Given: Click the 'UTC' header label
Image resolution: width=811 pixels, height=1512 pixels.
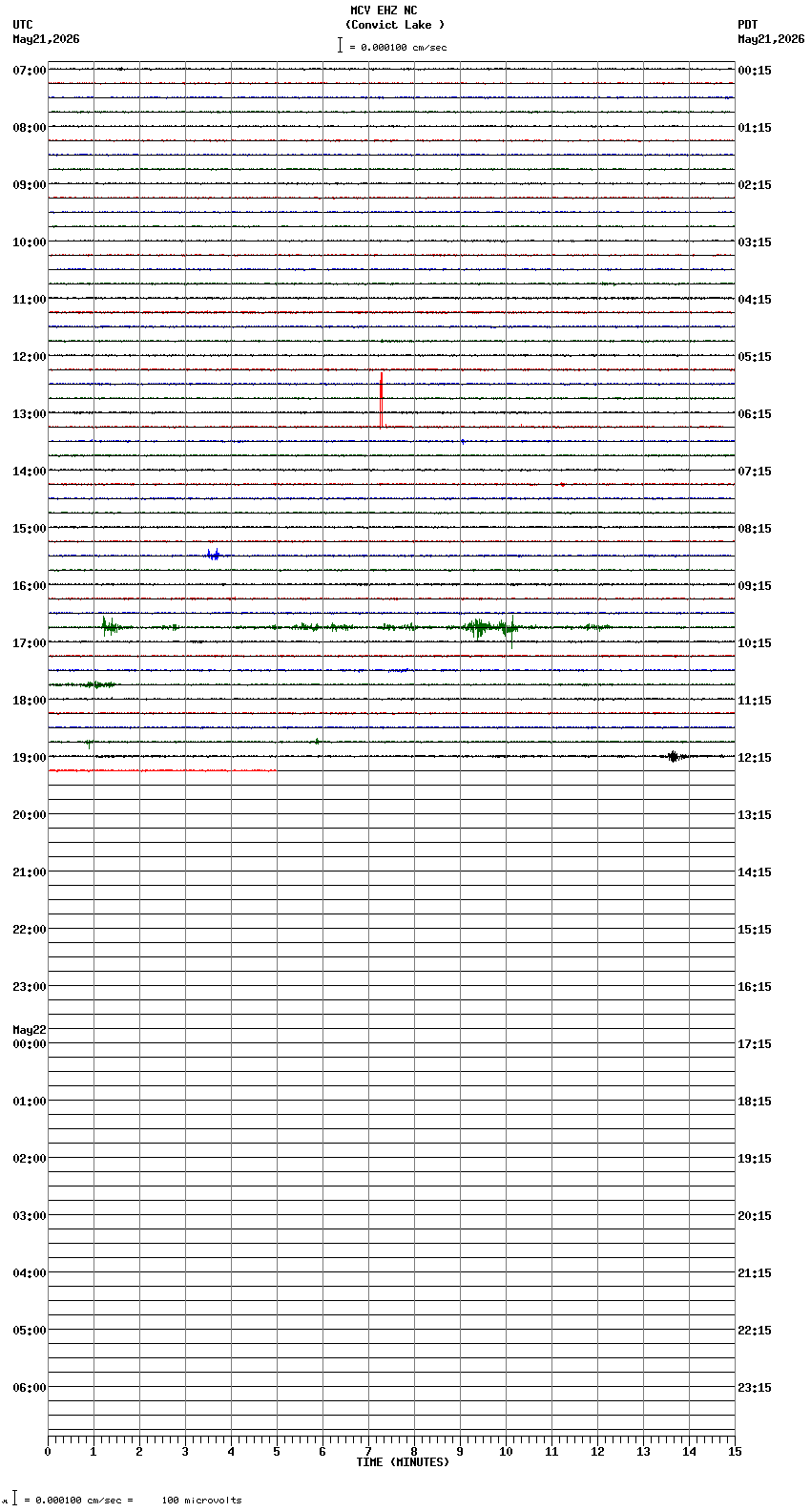Looking at the screenshot, I should 23,25.
